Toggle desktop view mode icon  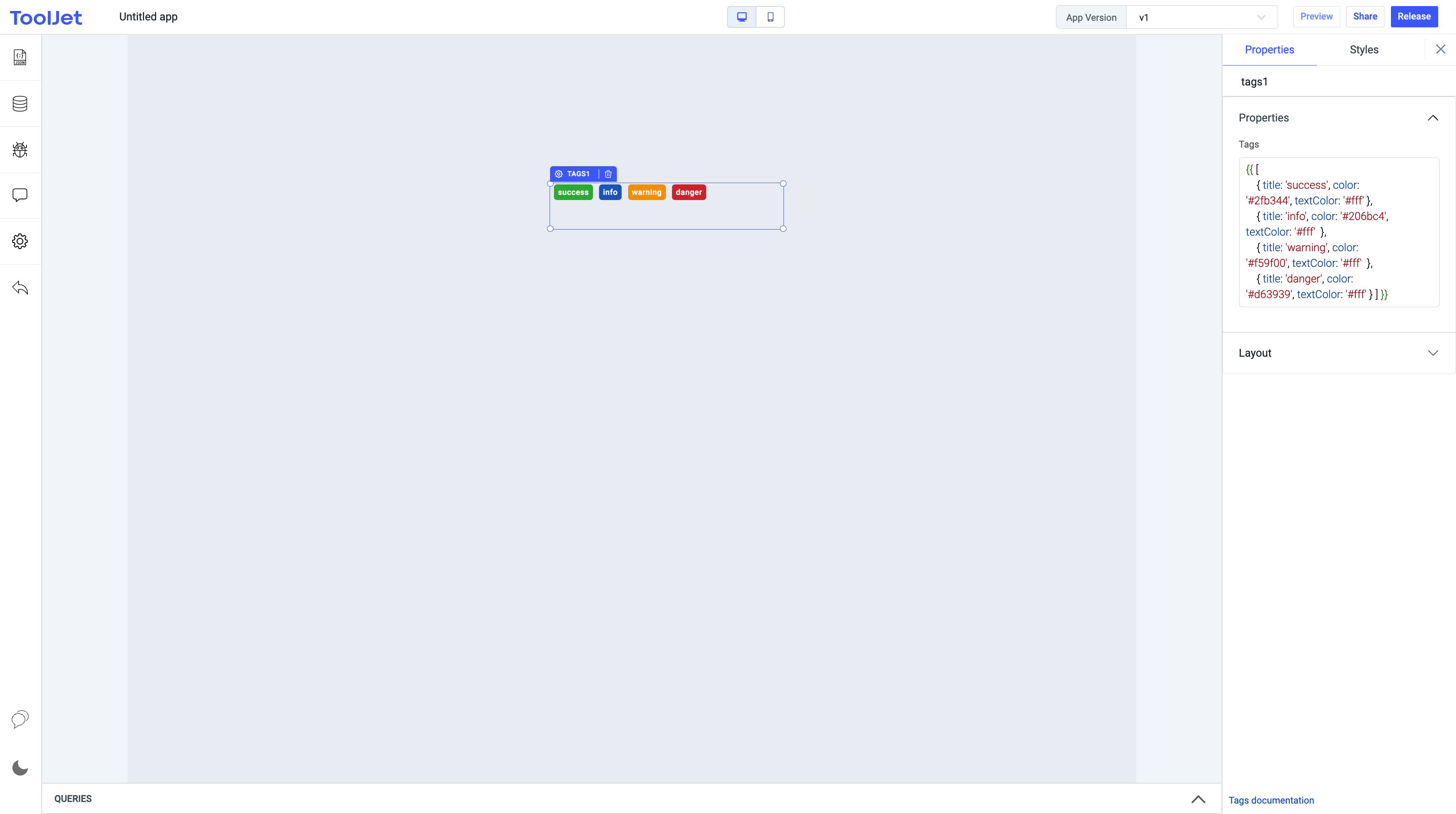[x=742, y=17]
